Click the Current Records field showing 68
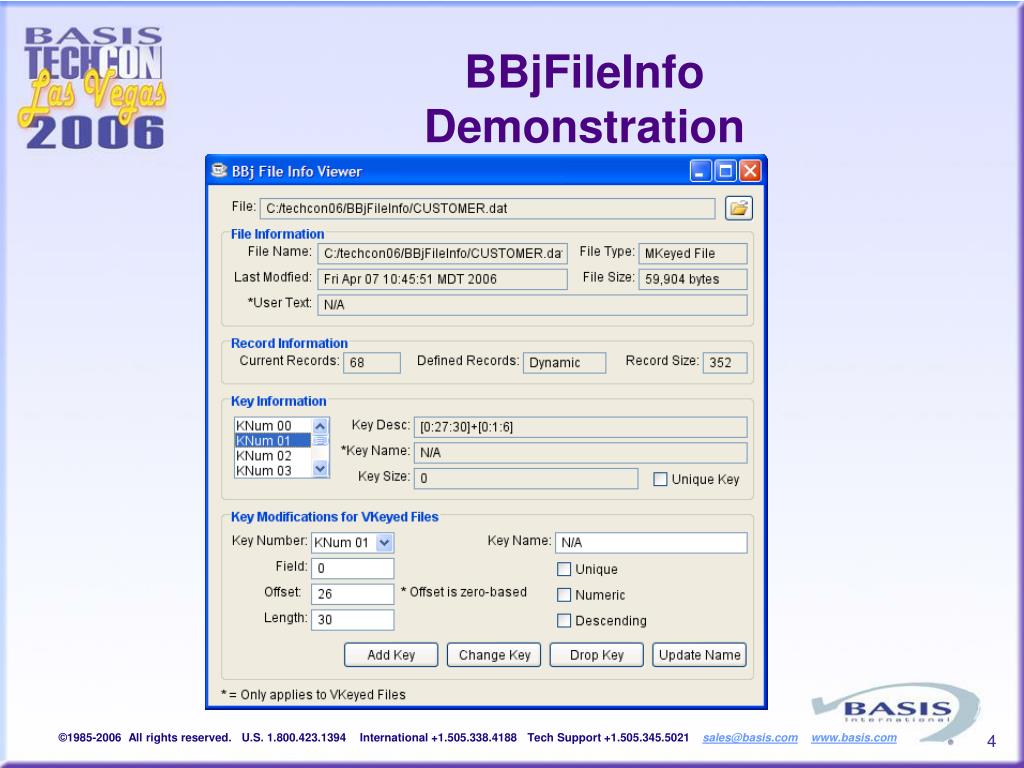 [372, 362]
